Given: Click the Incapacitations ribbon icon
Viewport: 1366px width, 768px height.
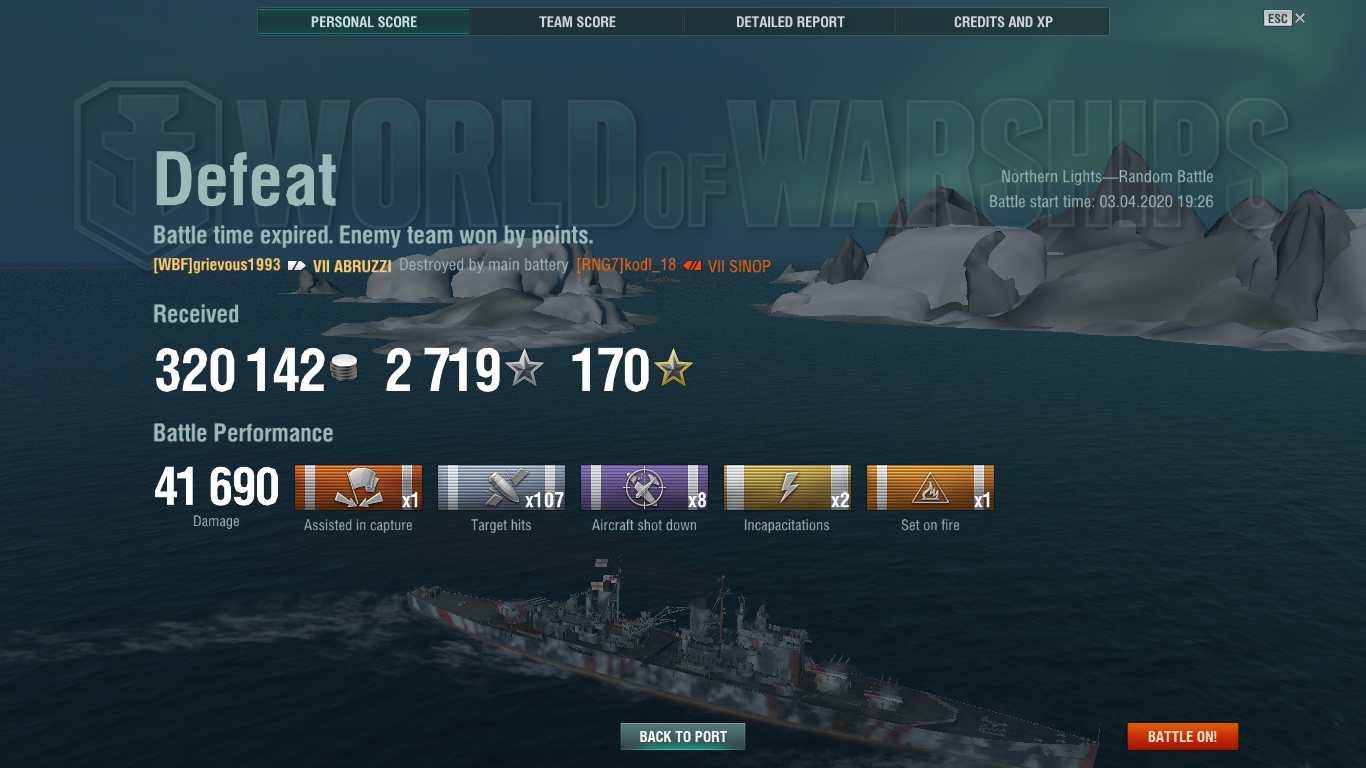Looking at the screenshot, I should click(x=787, y=488).
